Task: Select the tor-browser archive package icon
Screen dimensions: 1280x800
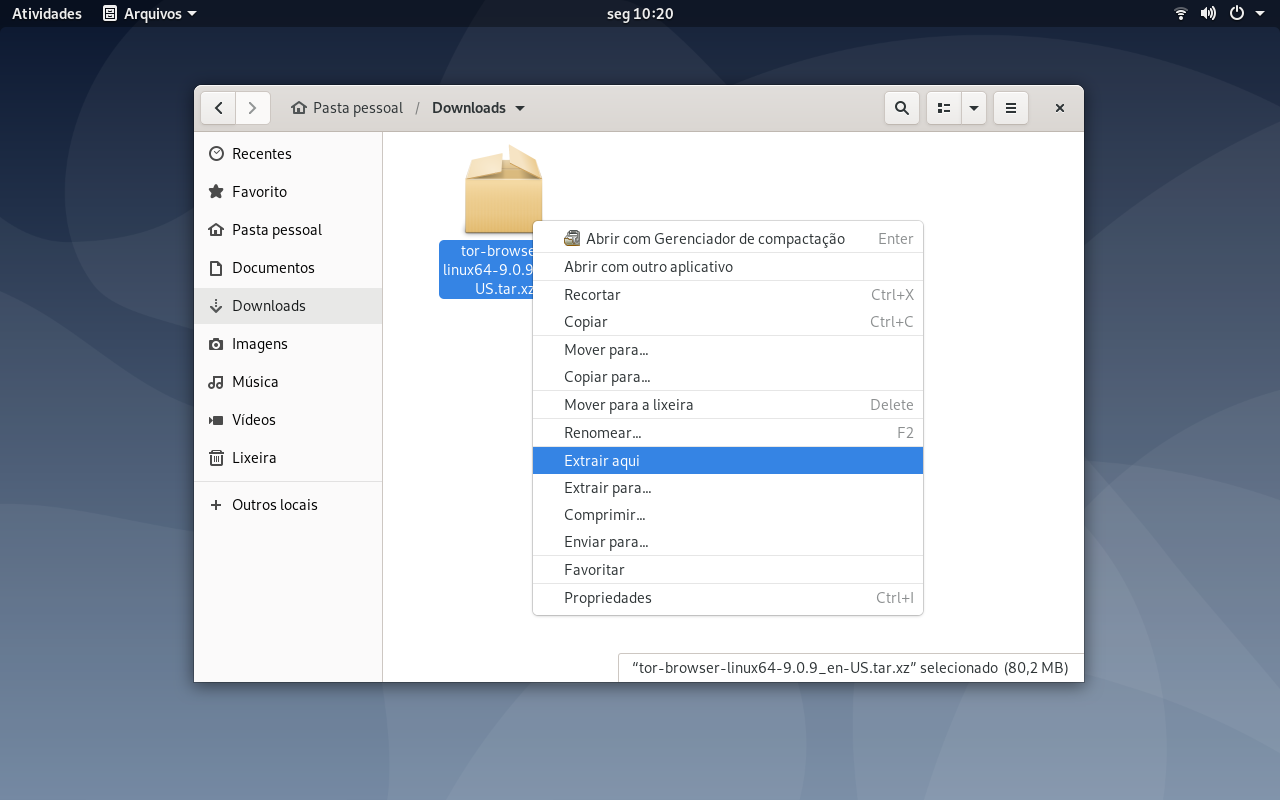Action: coord(503,190)
